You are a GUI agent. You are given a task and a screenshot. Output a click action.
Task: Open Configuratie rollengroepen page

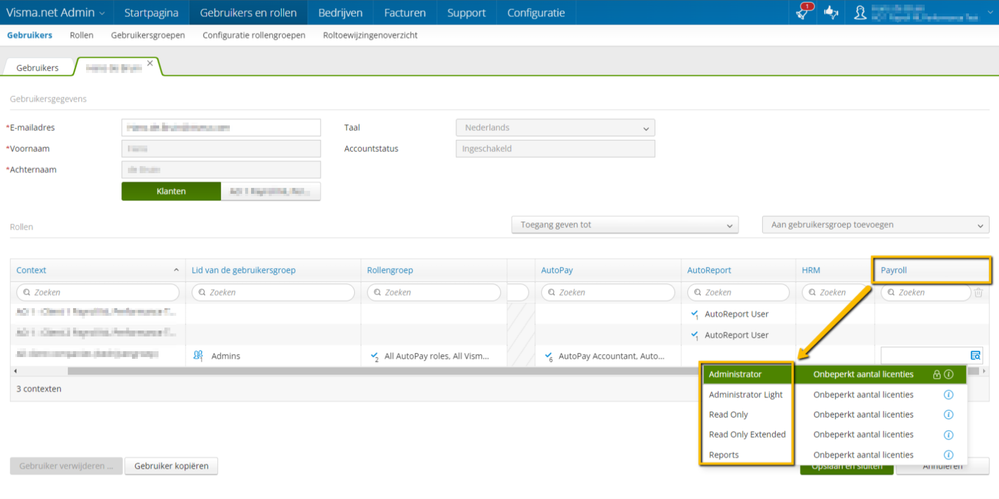254,35
